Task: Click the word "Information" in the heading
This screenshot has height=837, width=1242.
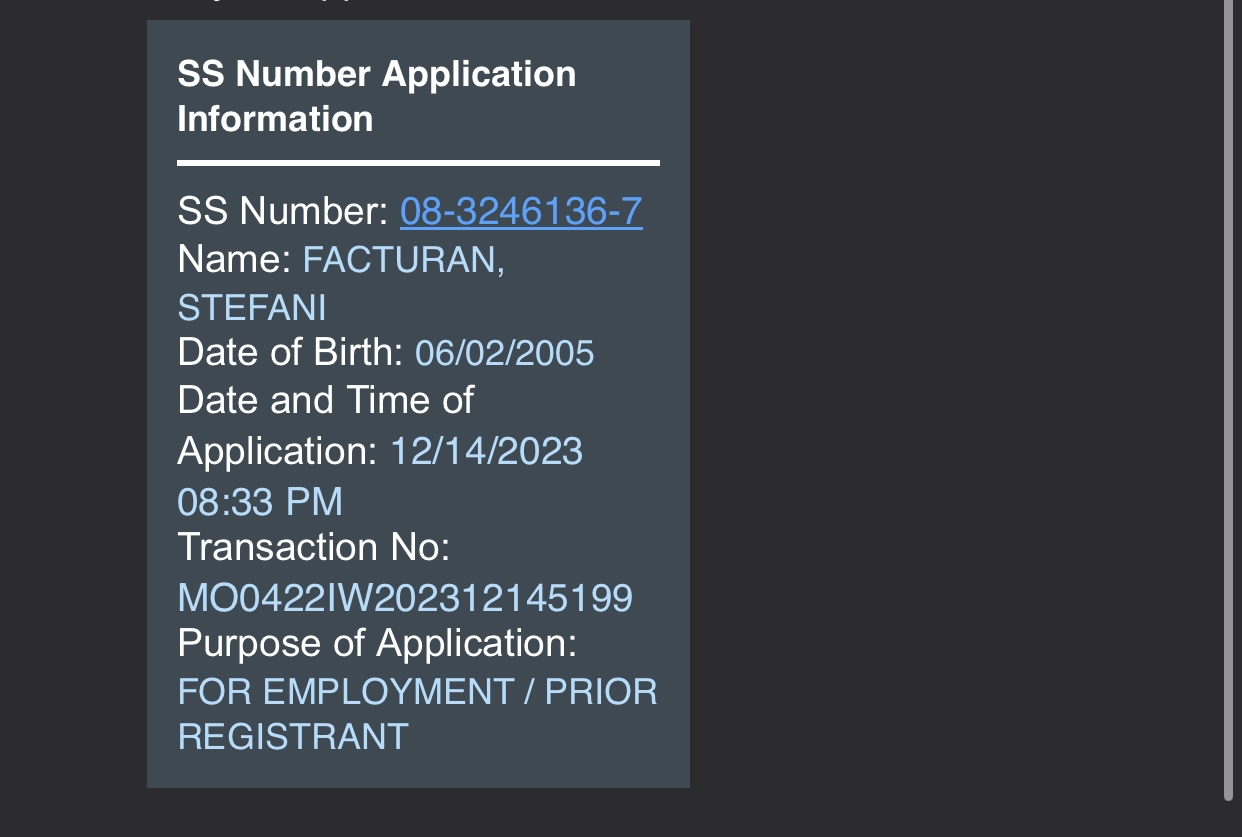Action: click(275, 119)
